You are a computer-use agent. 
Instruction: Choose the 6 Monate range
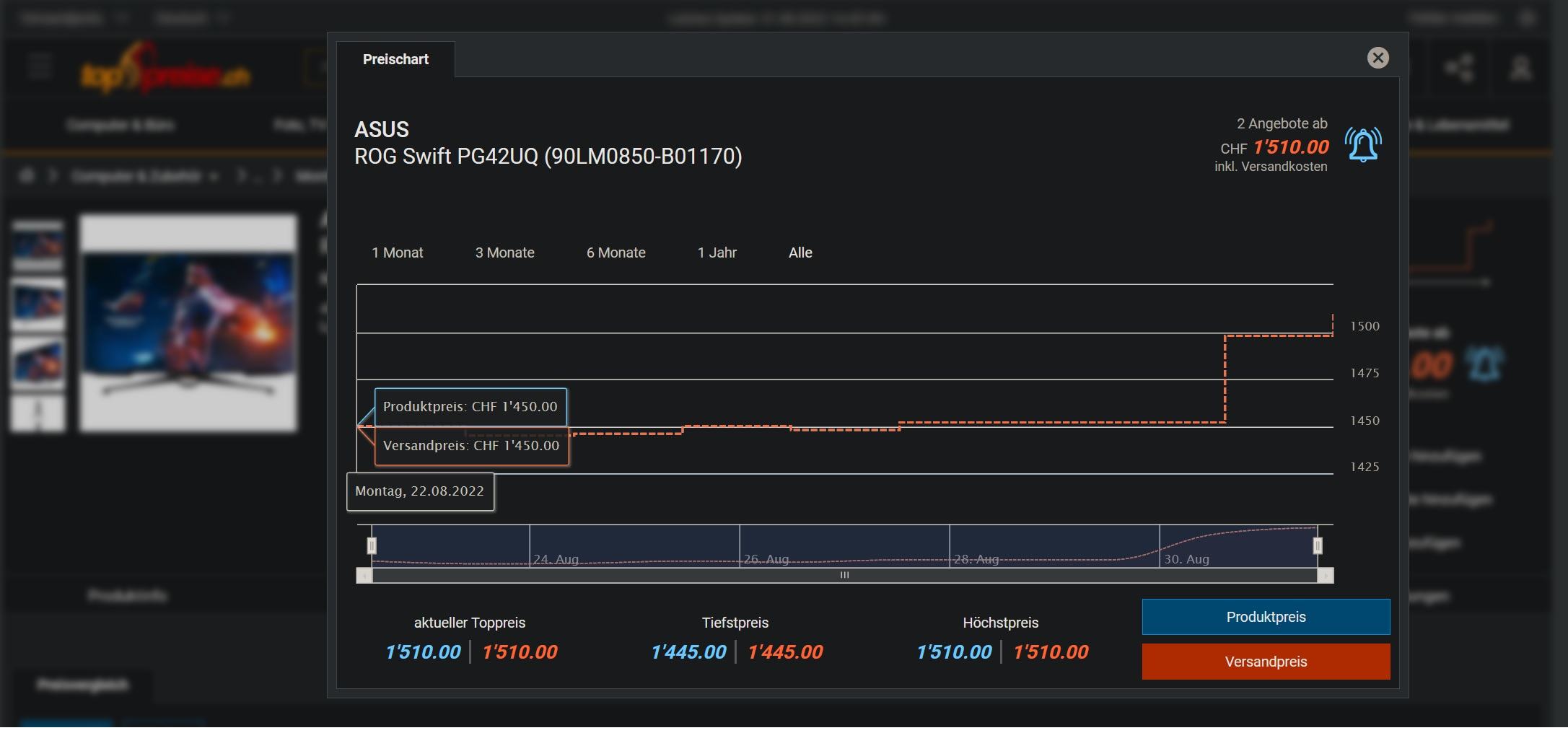616,253
